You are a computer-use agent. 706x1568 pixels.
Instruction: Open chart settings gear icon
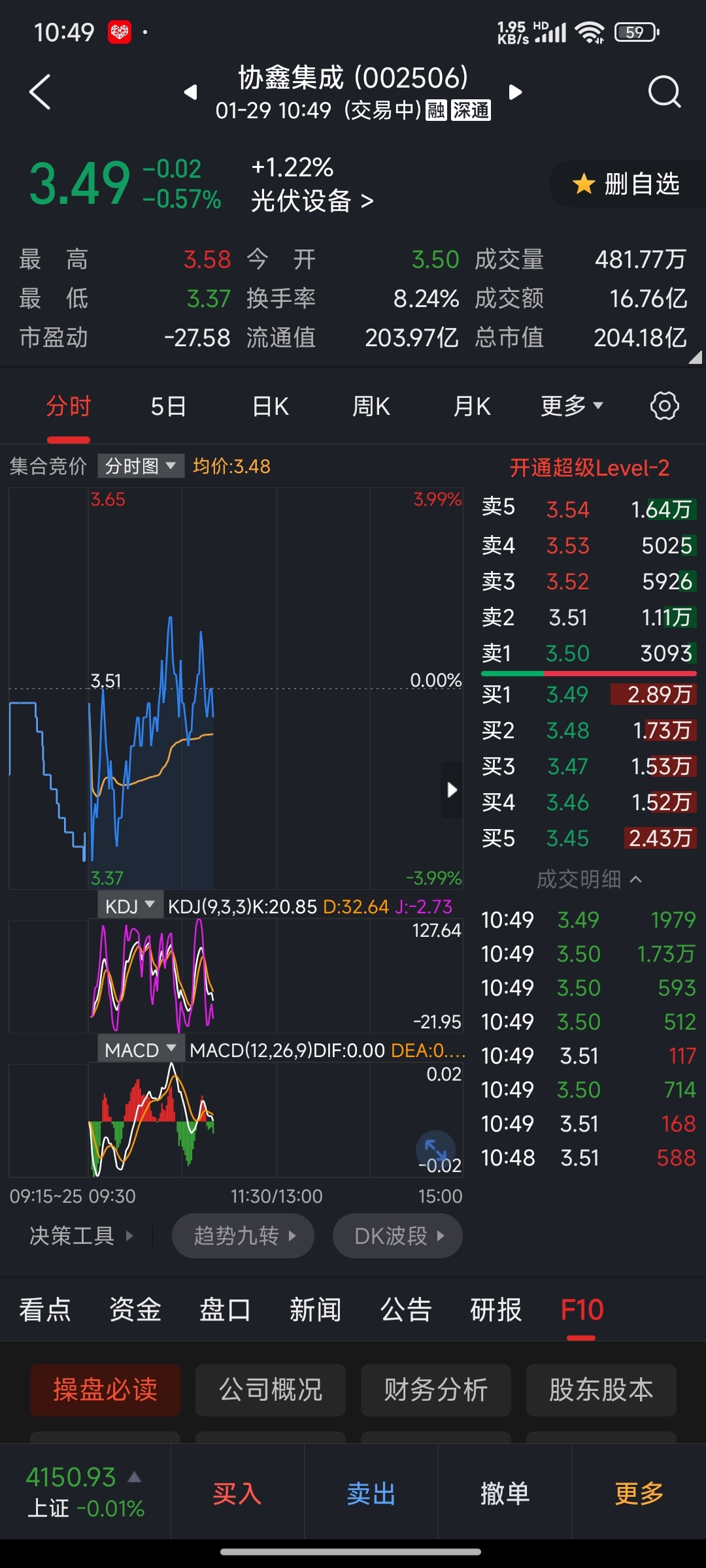[x=664, y=406]
